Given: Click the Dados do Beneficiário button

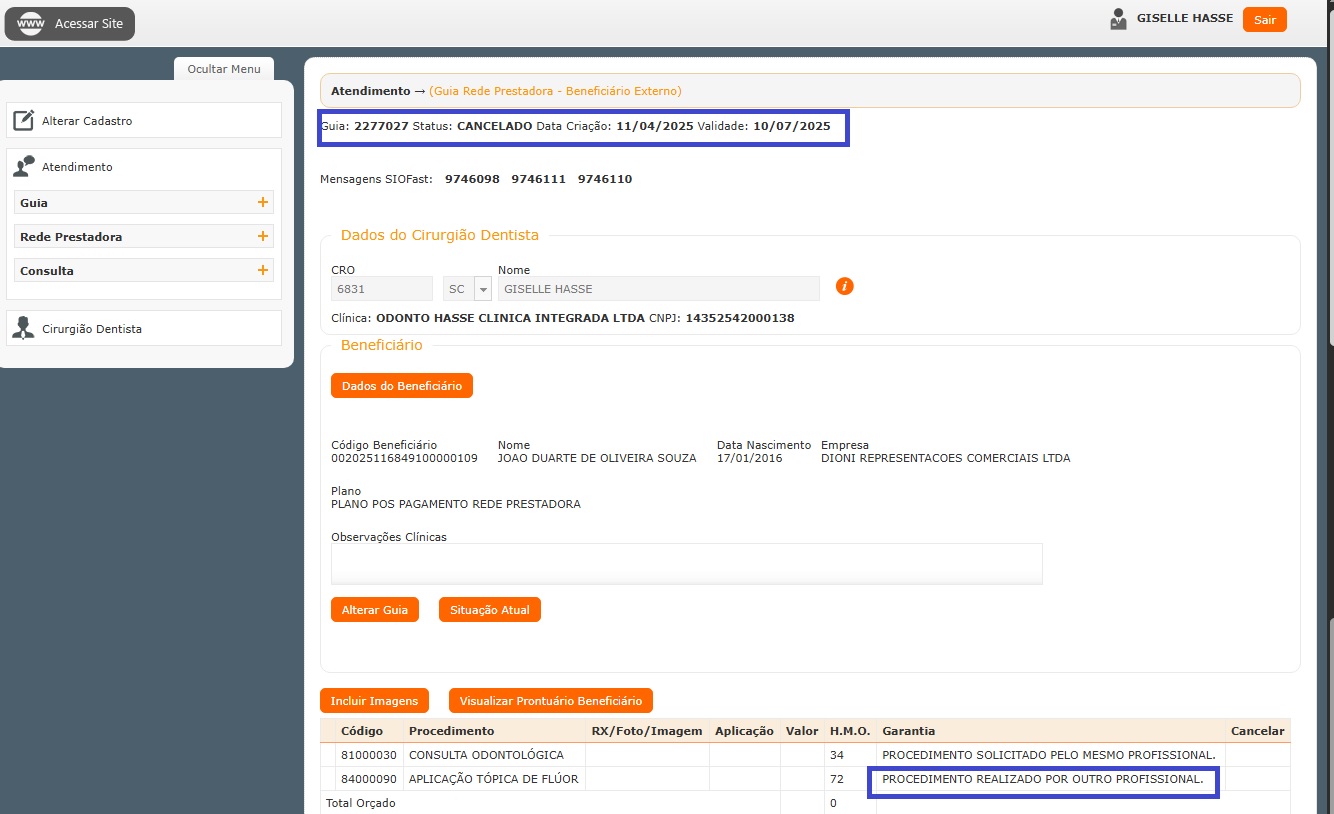Looking at the screenshot, I should 401,386.
